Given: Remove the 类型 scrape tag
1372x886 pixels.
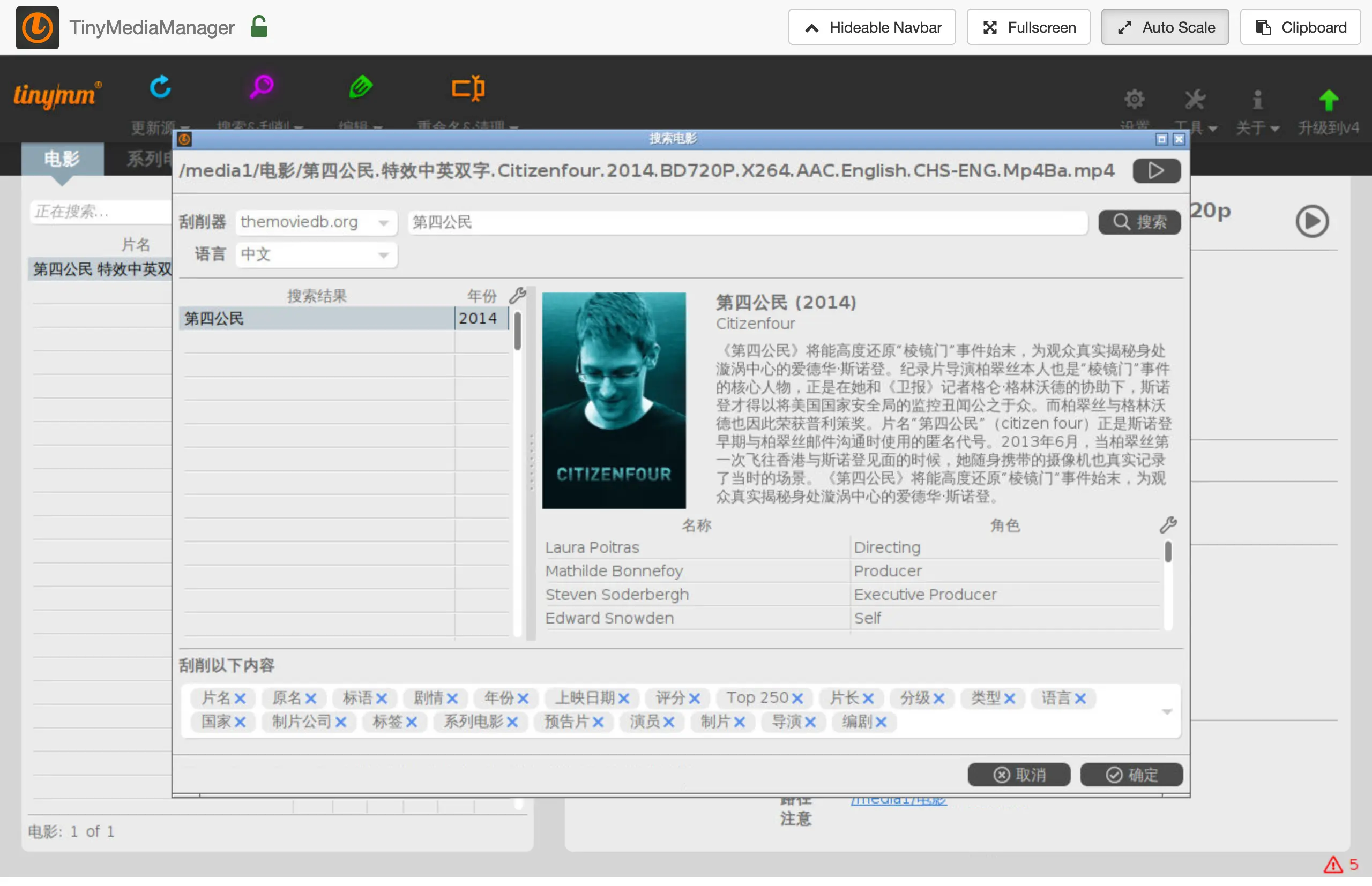Looking at the screenshot, I should 1009,699.
